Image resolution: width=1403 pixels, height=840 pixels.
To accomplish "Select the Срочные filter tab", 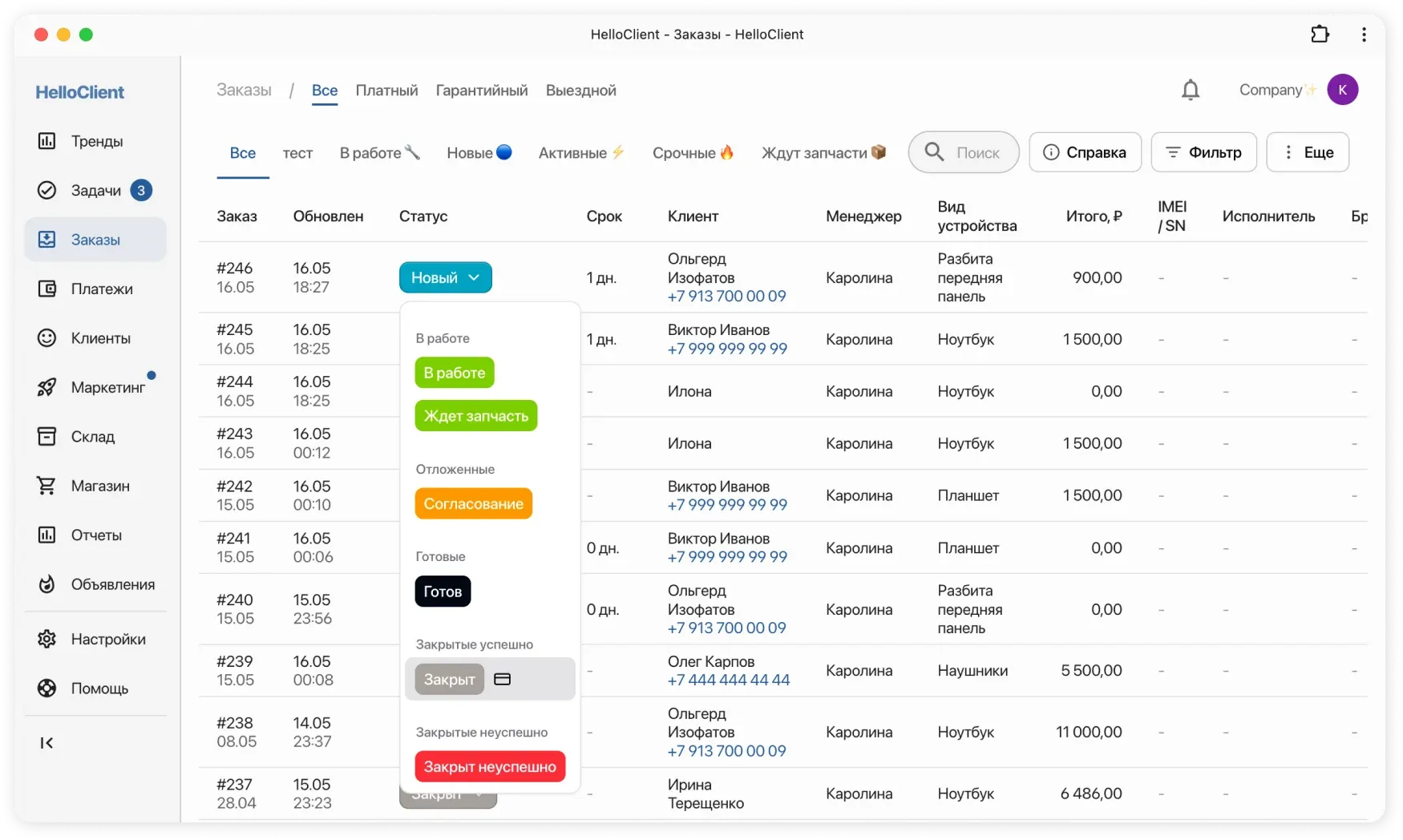I will [693, 153].
